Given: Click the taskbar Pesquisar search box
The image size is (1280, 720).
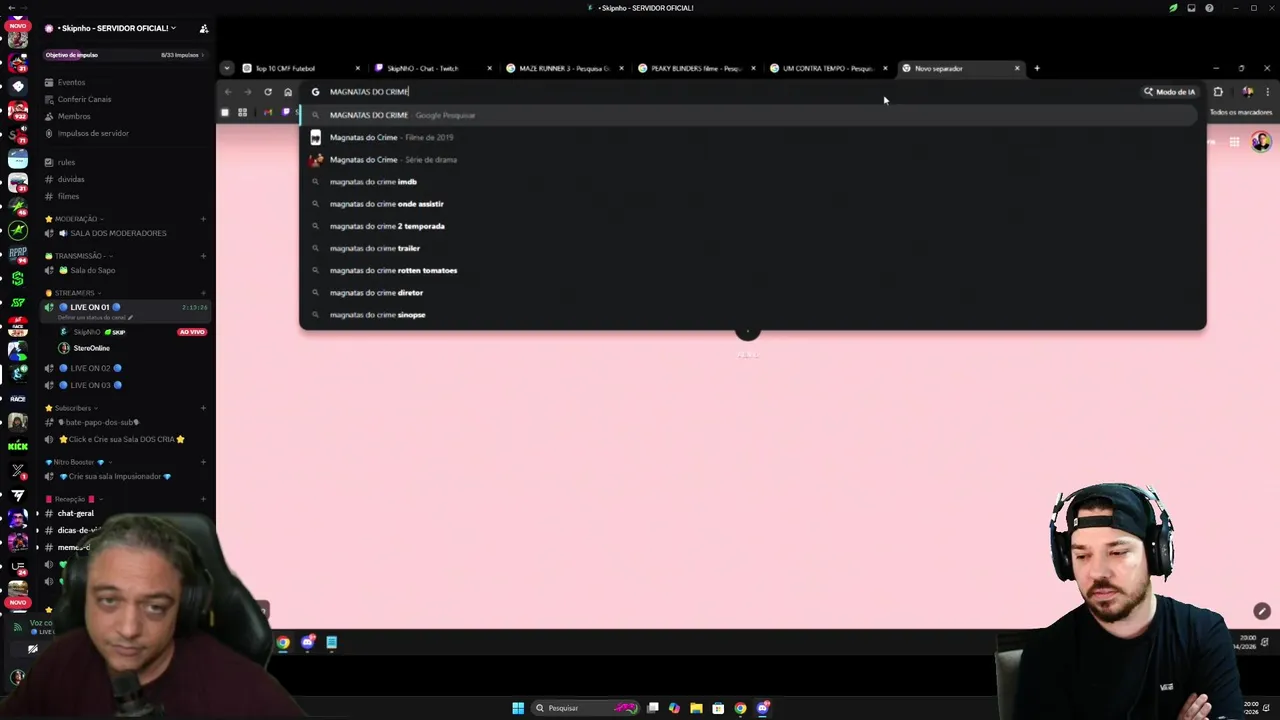Looking at the screenshot, I should [x=584, y=708].
